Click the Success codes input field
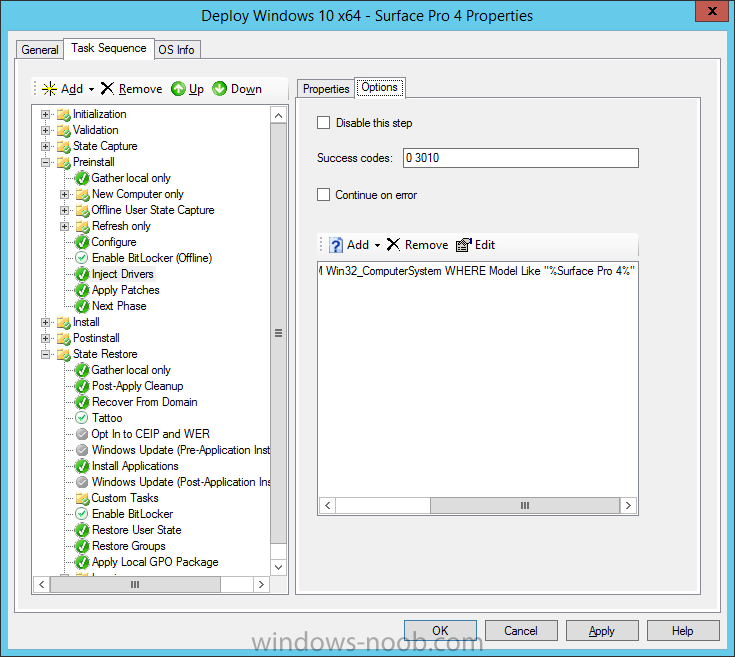This screenshot has width=735, height=657. (520, 158)
